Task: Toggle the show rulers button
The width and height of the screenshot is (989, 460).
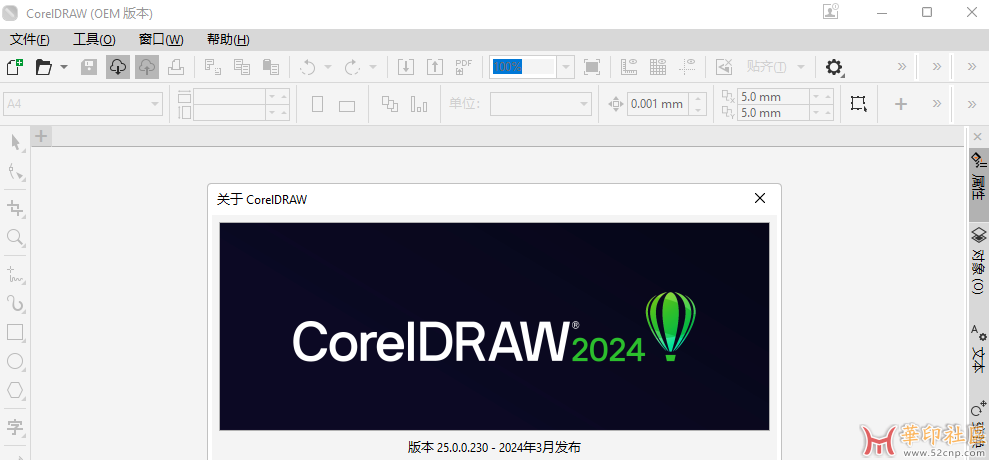Action: [x=629, y=67]
